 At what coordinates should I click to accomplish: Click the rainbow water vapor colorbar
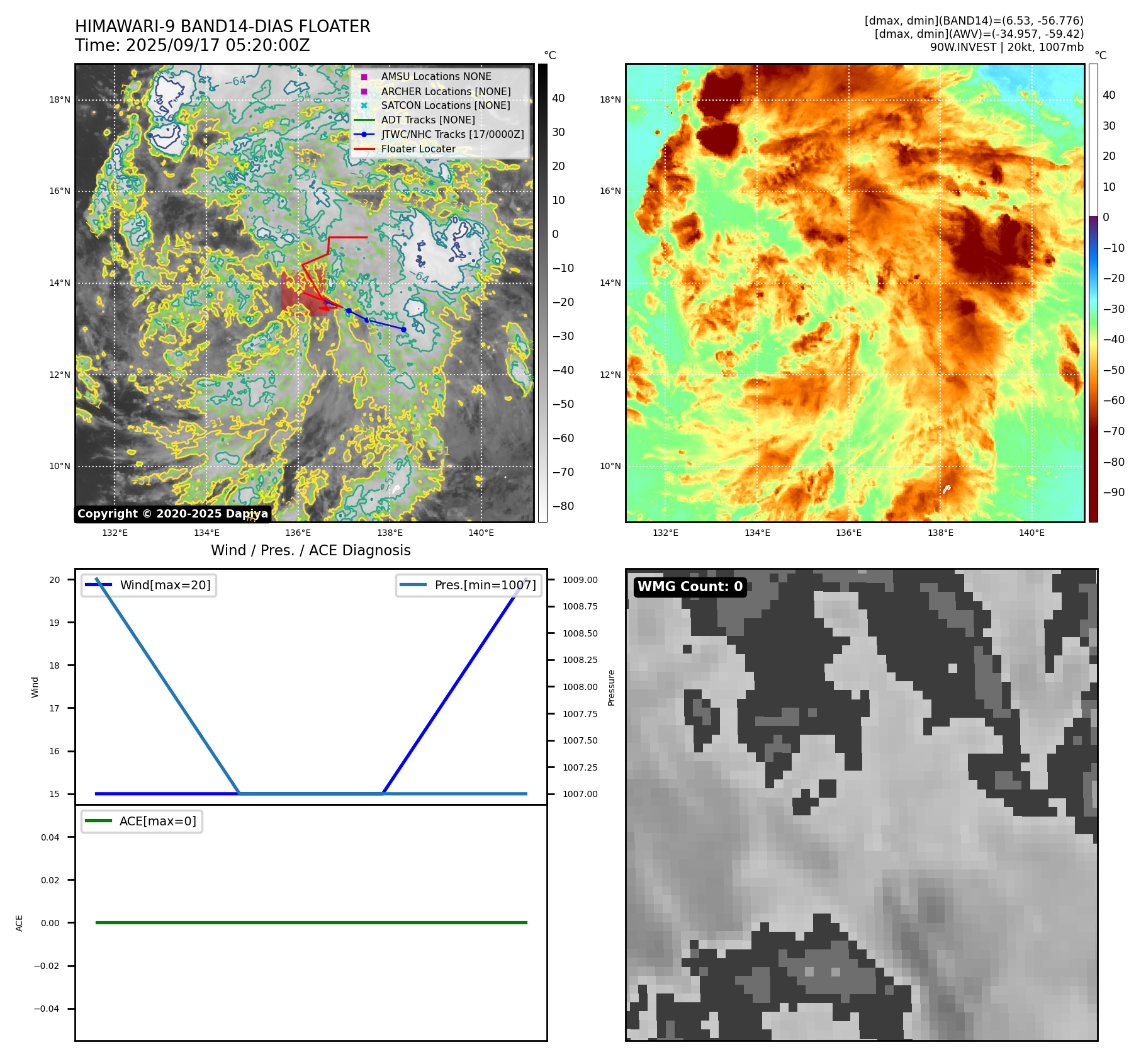point(1093,293)
